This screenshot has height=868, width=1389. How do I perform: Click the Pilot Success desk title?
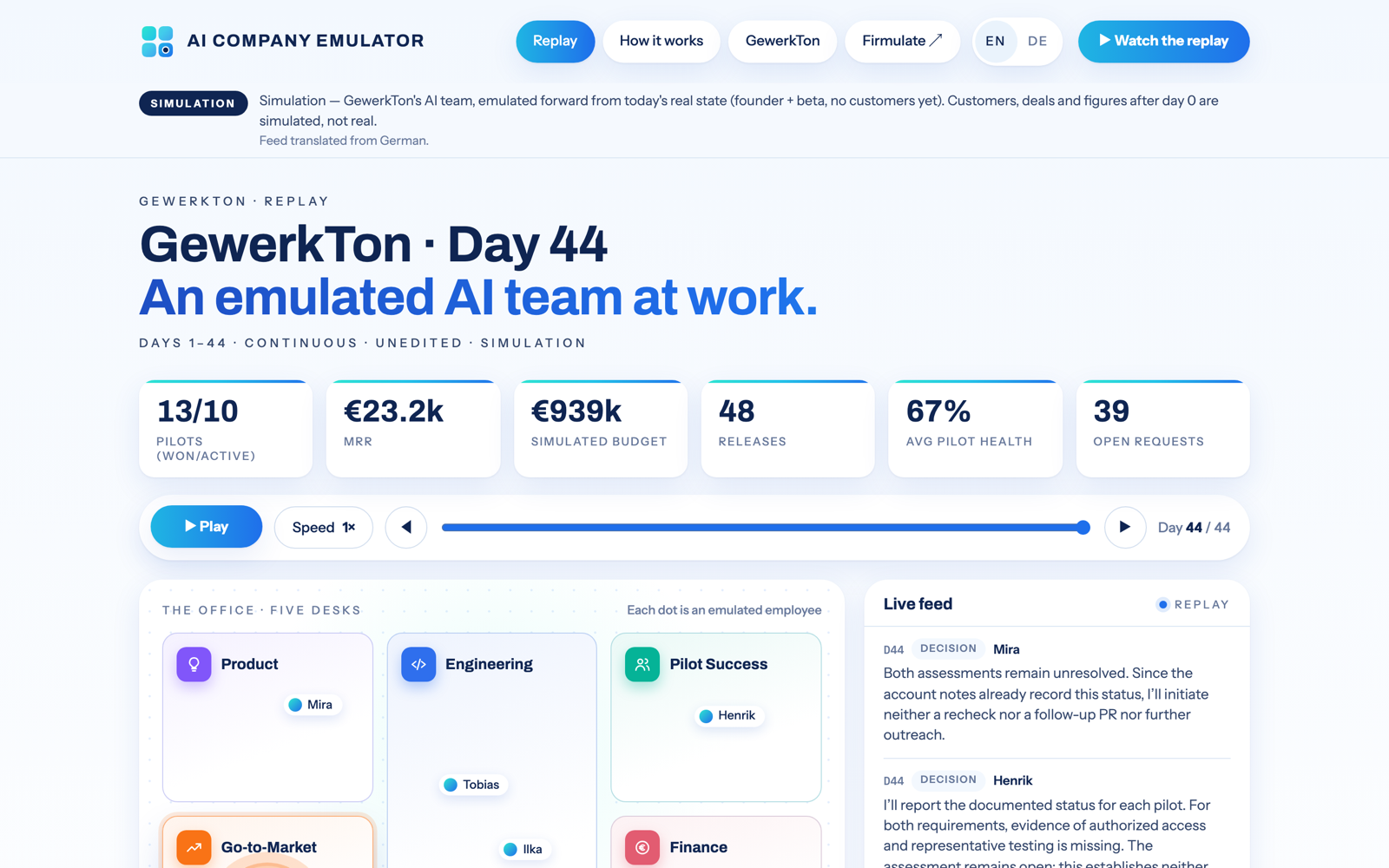click(718, 664)
